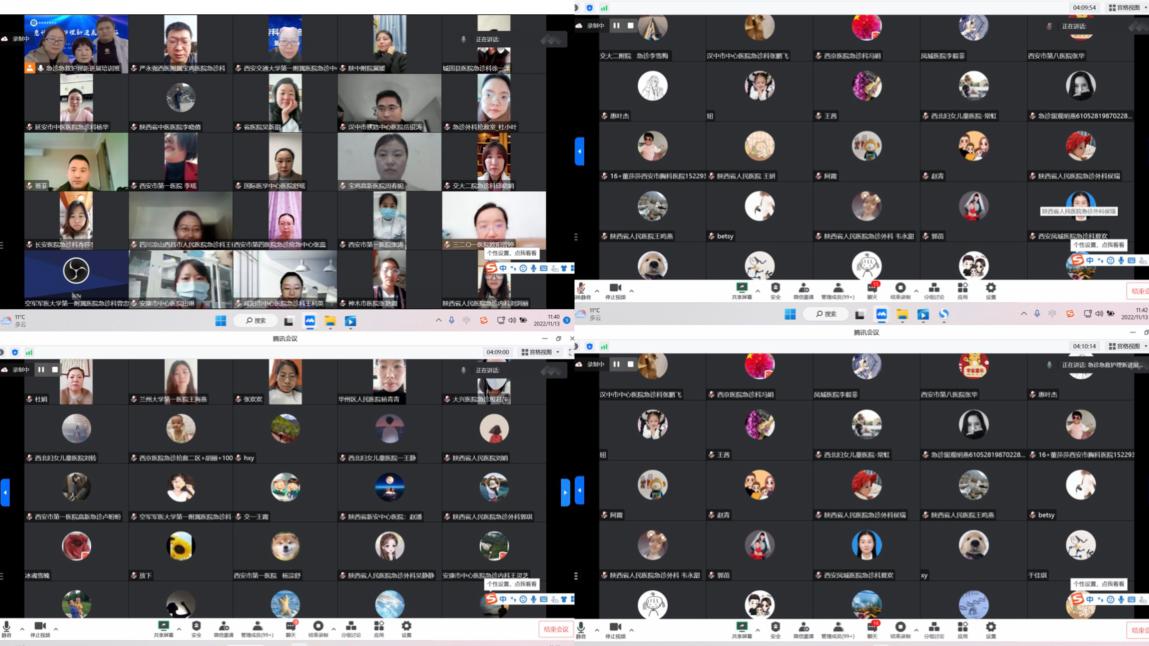Open the Security icon in bottom-left toolbar

tap(196, 627)
